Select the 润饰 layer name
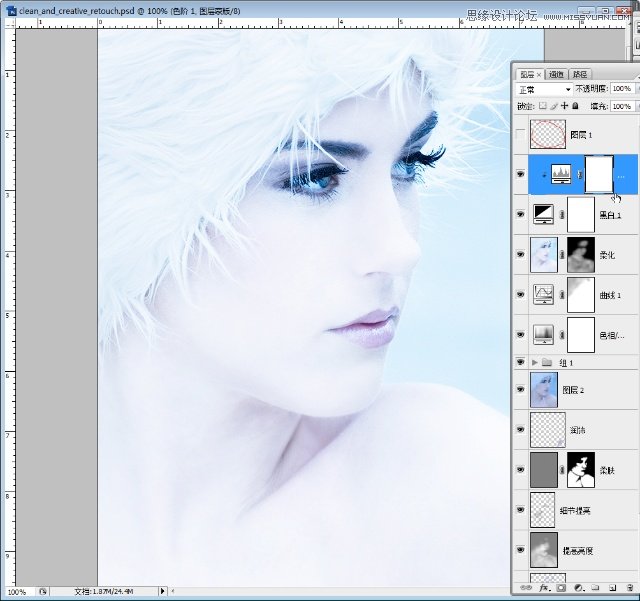This screenshot has width=640, height=601. 578,430
